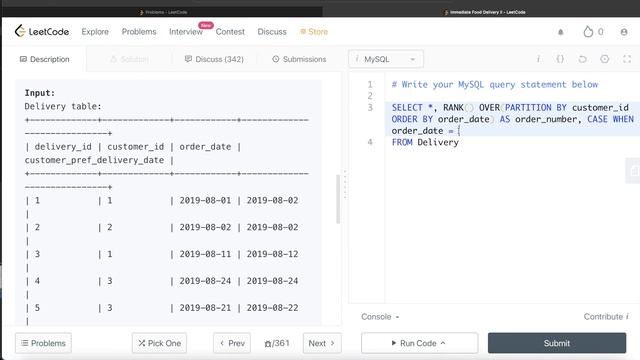Click 'Delivery table:' text
The width and height of the screenshot is (640, 360).
click(x=63, y=106)
